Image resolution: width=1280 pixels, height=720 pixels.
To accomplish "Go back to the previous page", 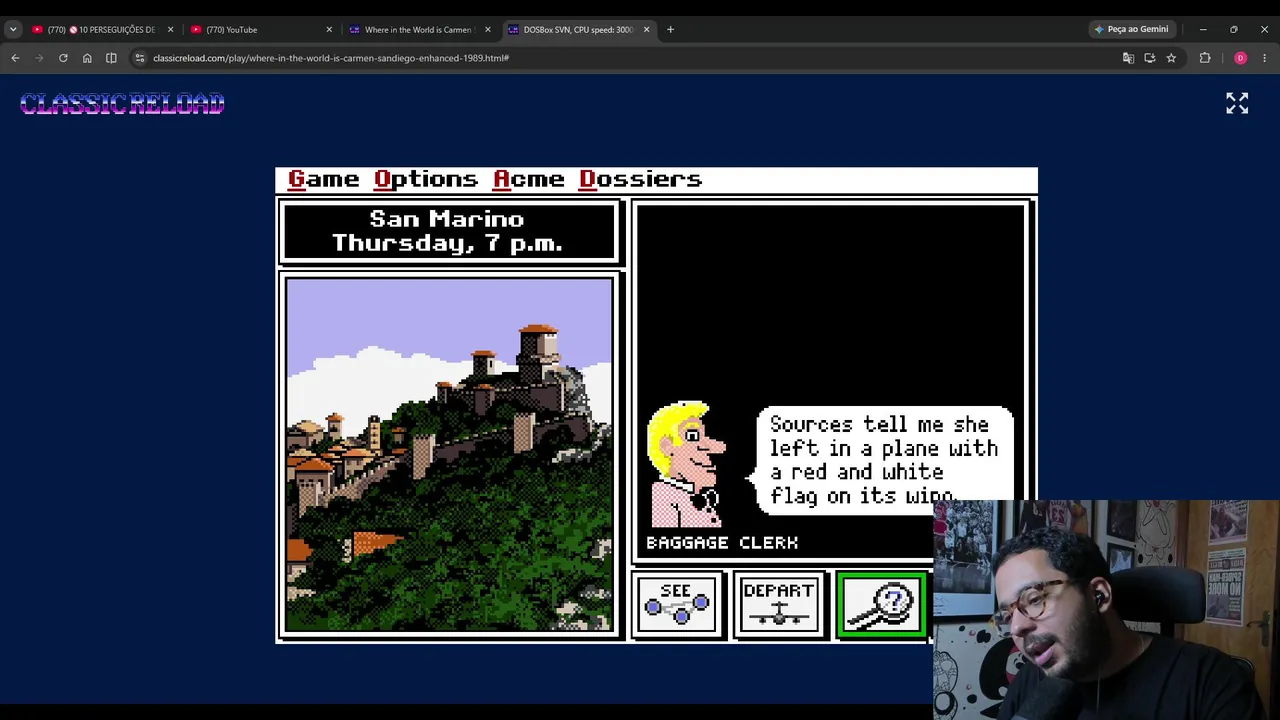I will [15, 58].
